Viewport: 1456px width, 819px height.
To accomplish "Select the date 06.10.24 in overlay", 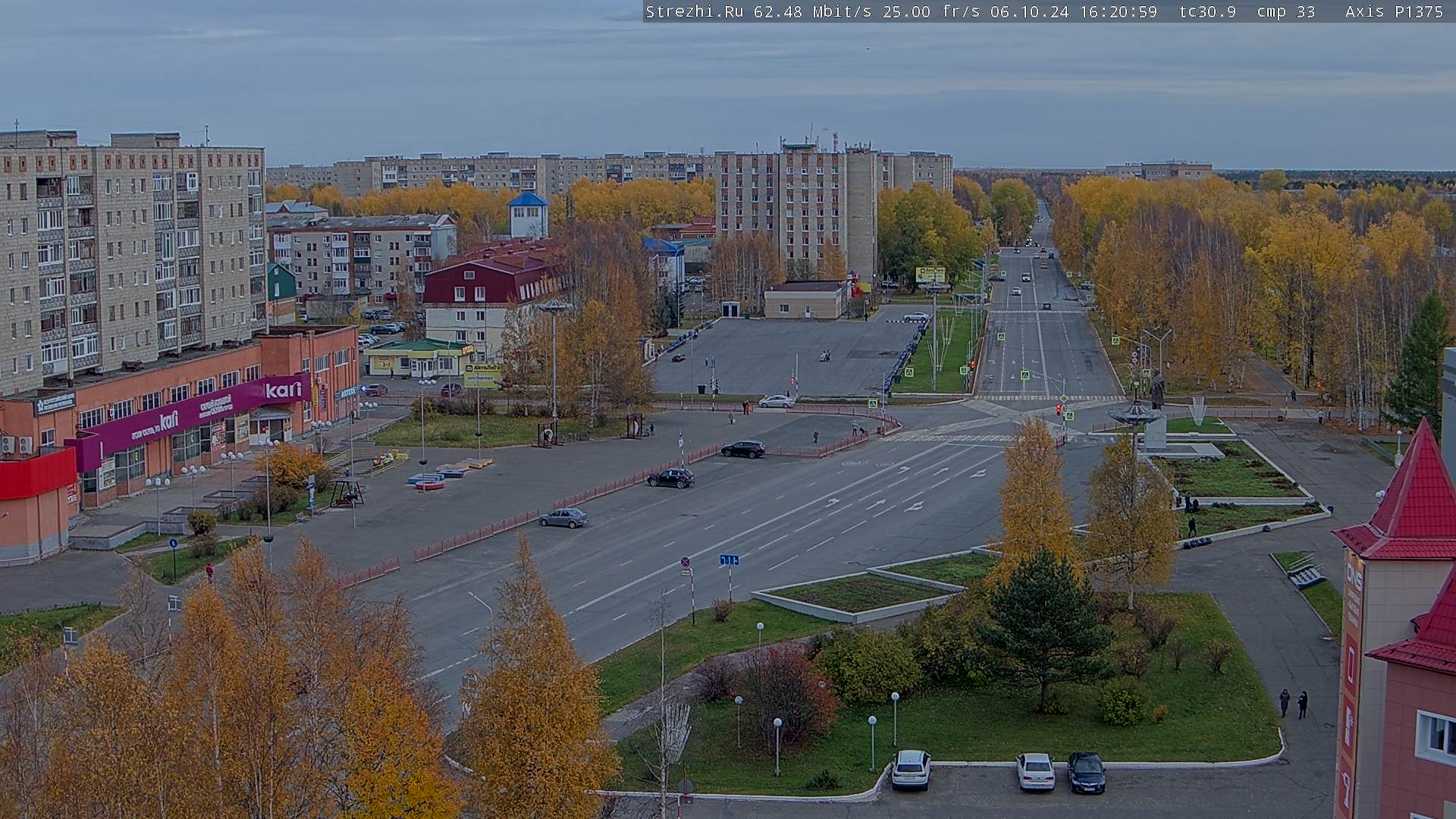I will pyautogui.click(x=1029, y=11).
